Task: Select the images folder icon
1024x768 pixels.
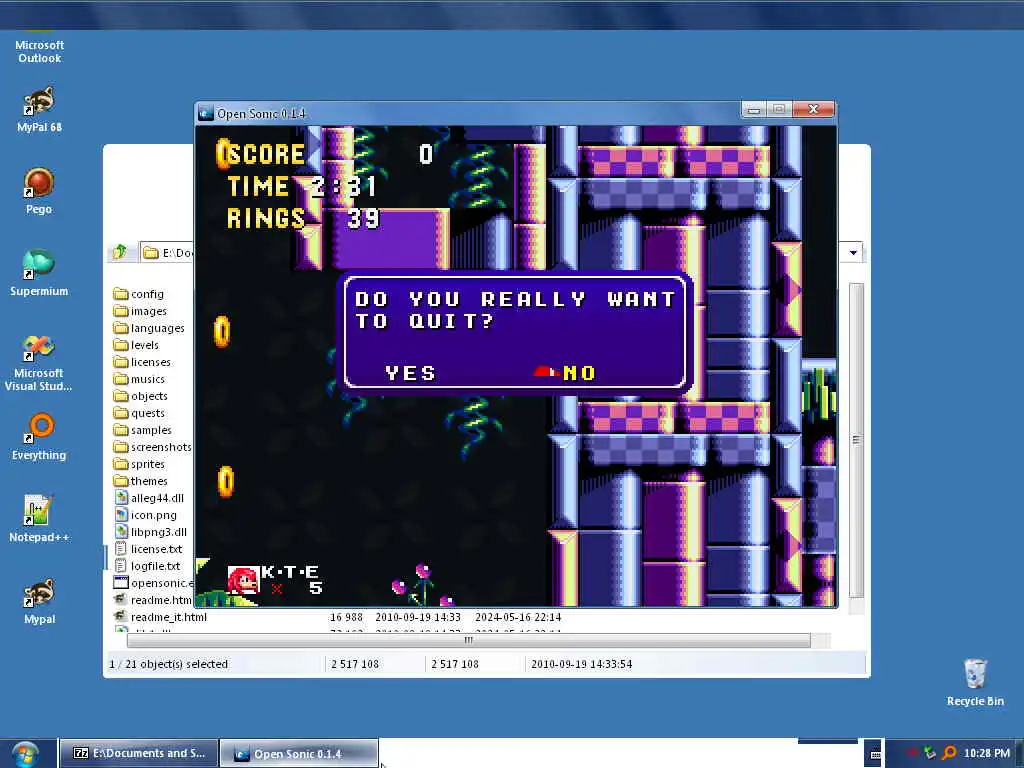Action: [120, 311]
